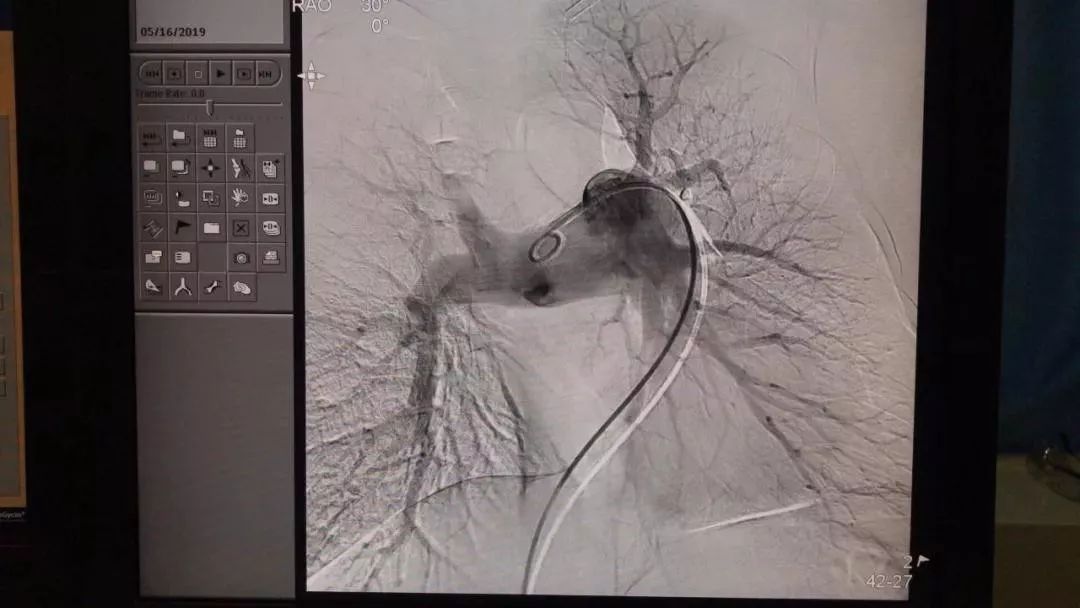Stop playback with the square button
Viewport: 1080px width, 608px height.
tap(198, 74)
